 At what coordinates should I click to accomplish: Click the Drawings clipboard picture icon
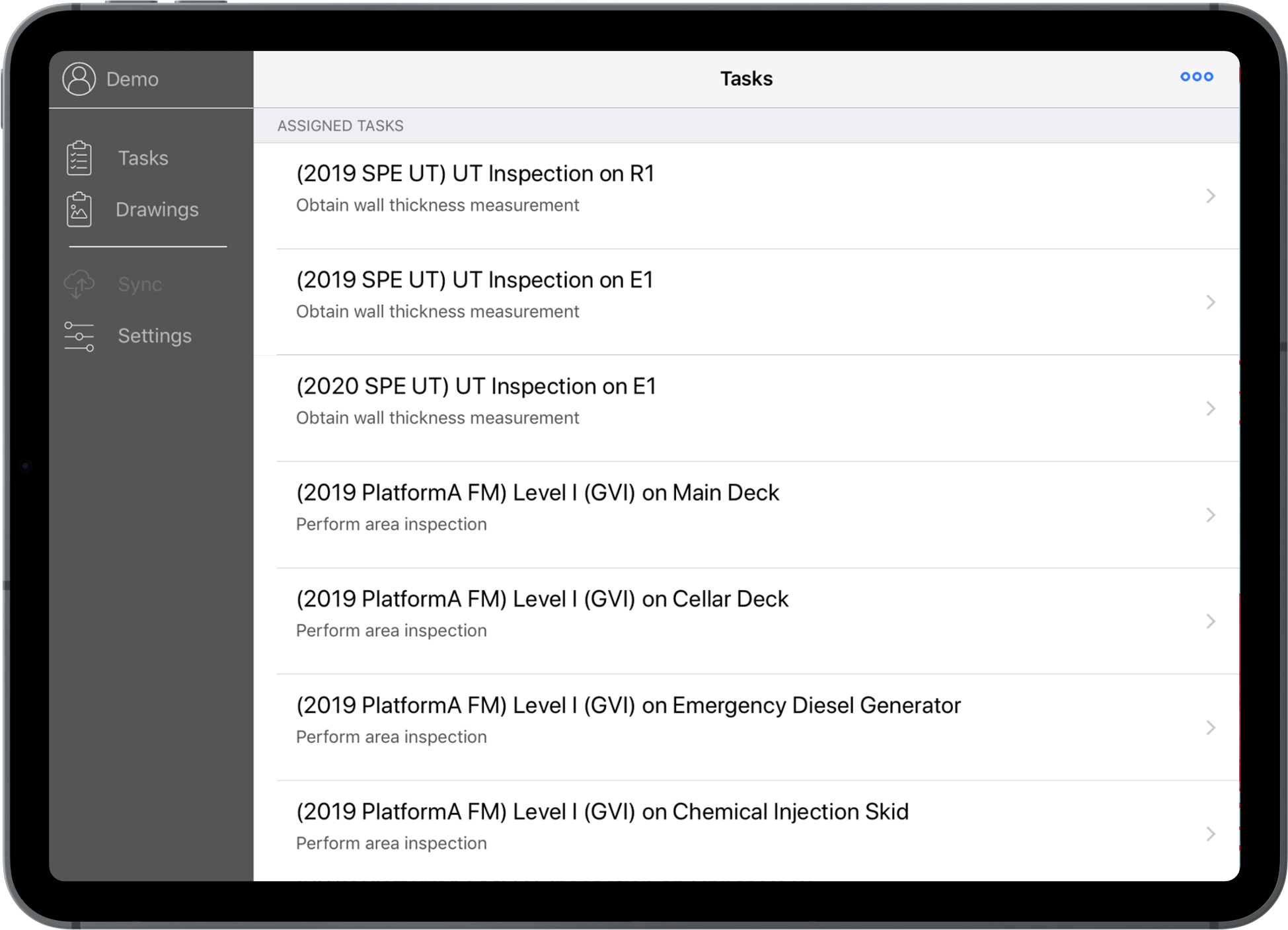pyautogui.click(x=79, y=210)
